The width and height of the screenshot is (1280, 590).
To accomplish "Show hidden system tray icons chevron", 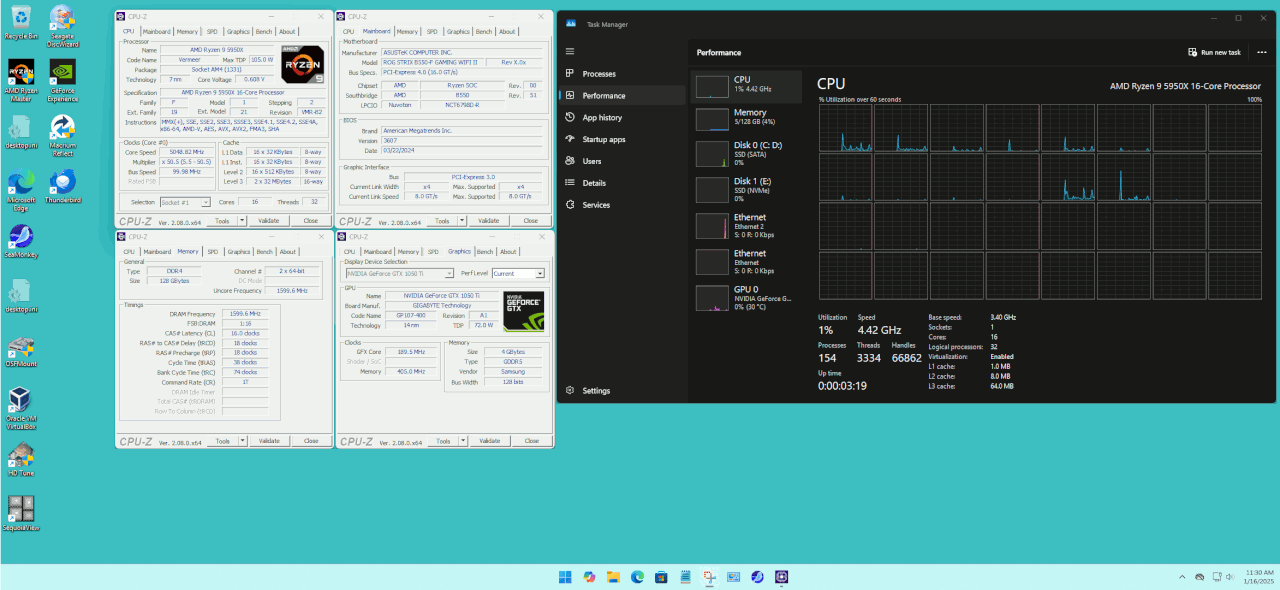I will (x=1183, y=577).
